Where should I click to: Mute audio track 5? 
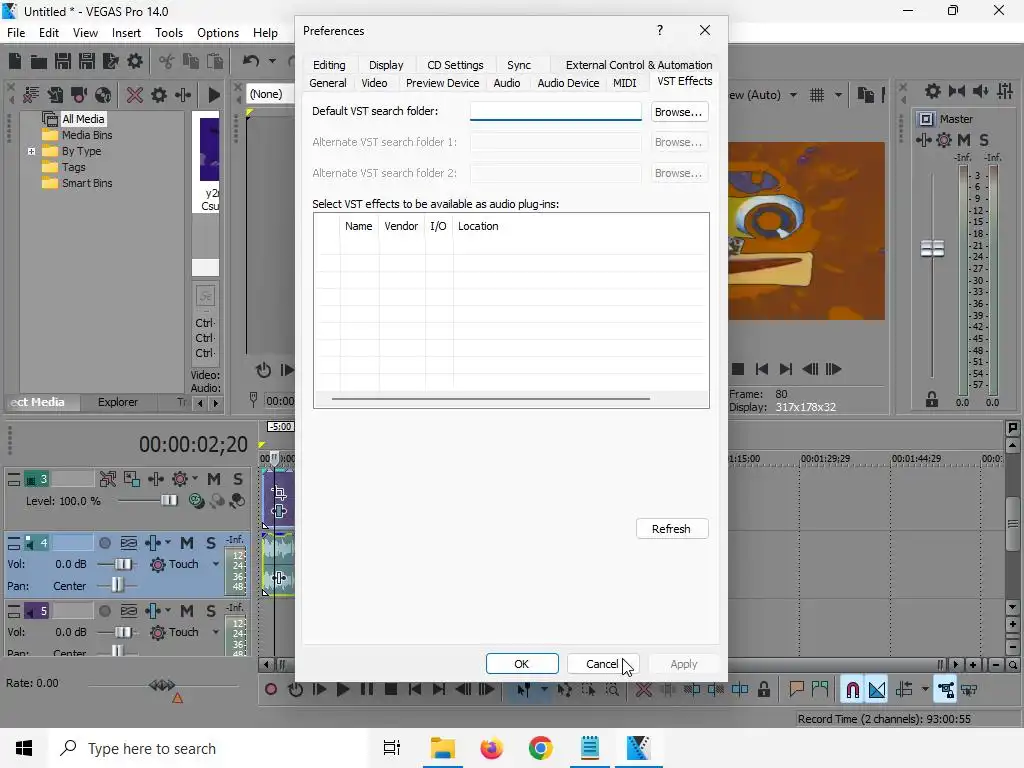[x=187, y=611]
